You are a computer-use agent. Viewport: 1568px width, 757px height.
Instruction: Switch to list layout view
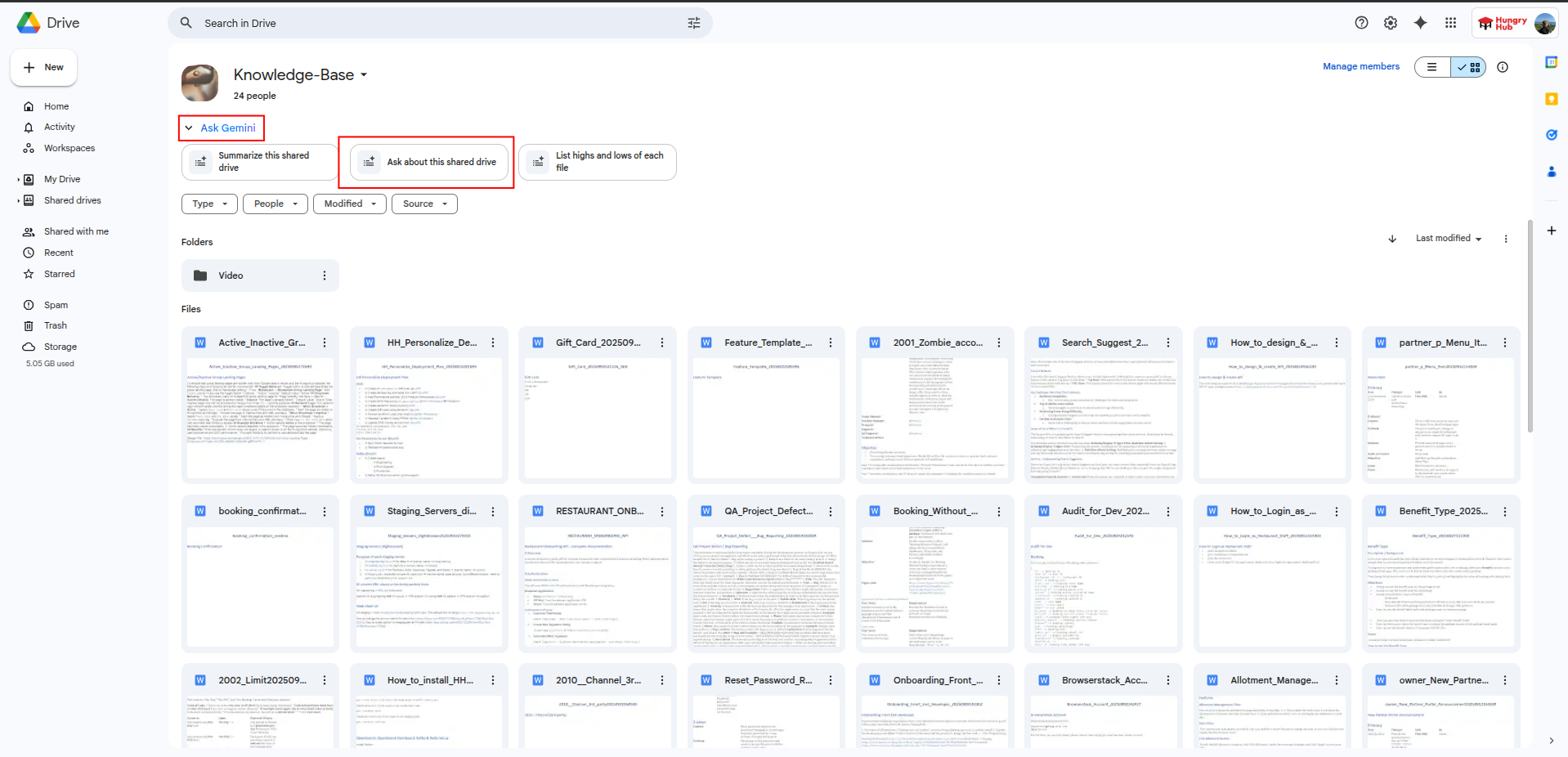pos(1432,67)
